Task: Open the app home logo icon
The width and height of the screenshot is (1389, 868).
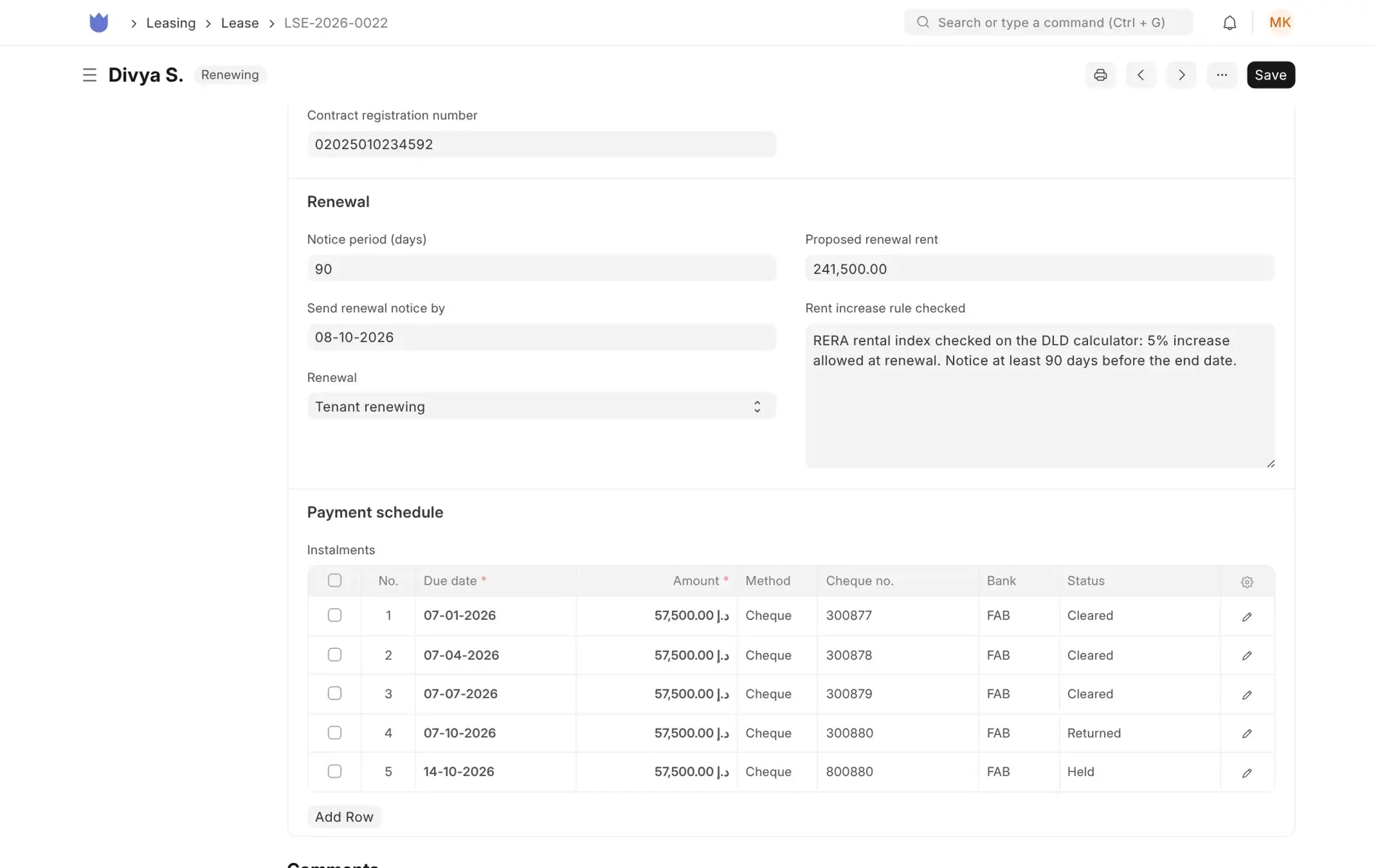Action: point(98,22)
